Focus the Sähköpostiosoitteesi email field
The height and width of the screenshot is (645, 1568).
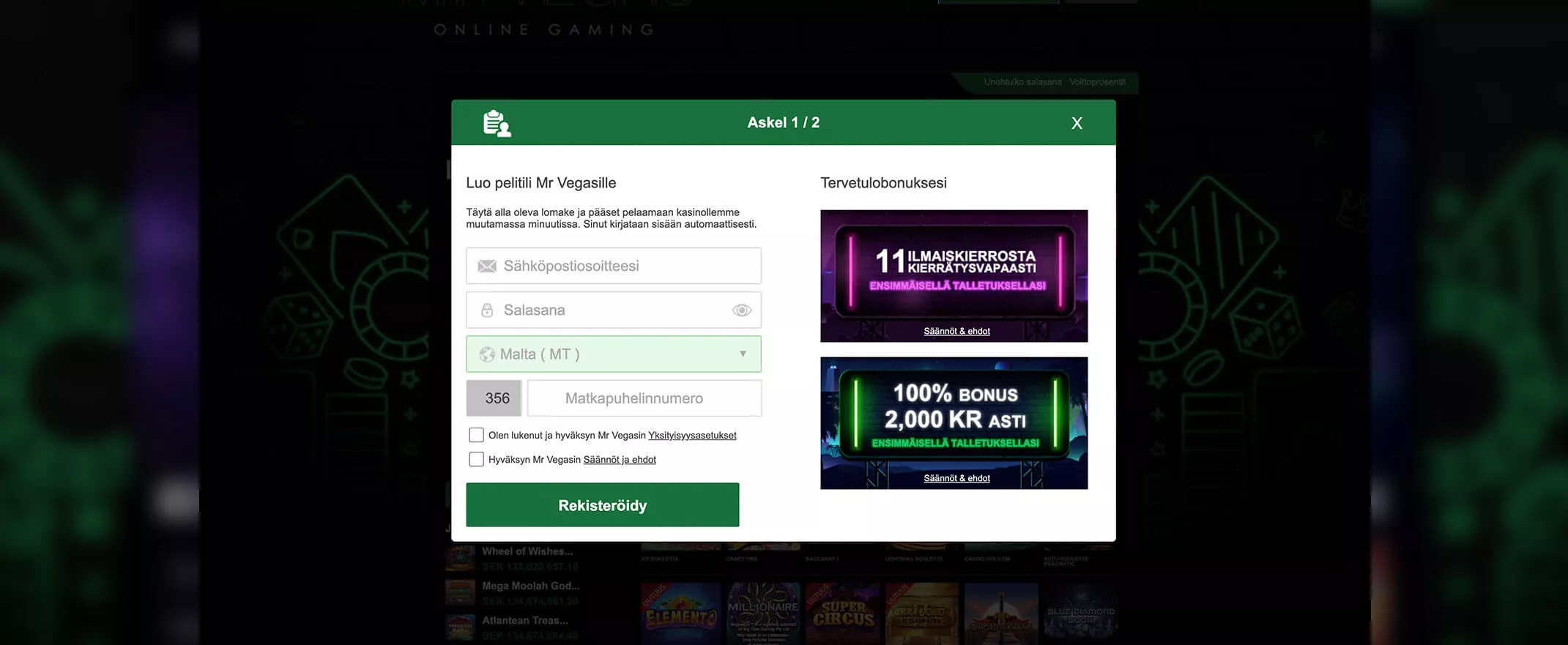tap(614, 266)
